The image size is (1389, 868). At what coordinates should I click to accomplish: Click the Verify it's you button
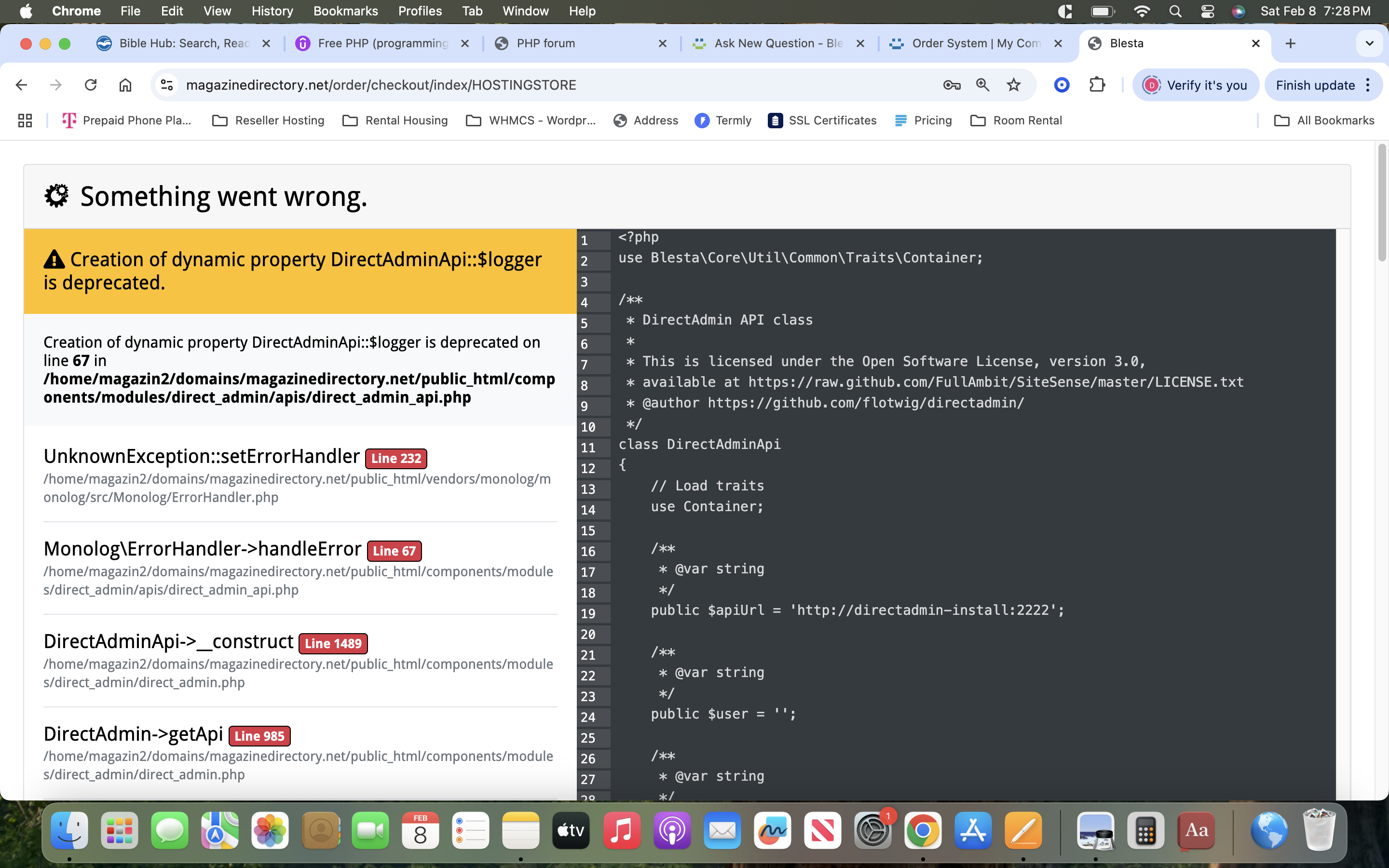click(x=1196, y=85)
